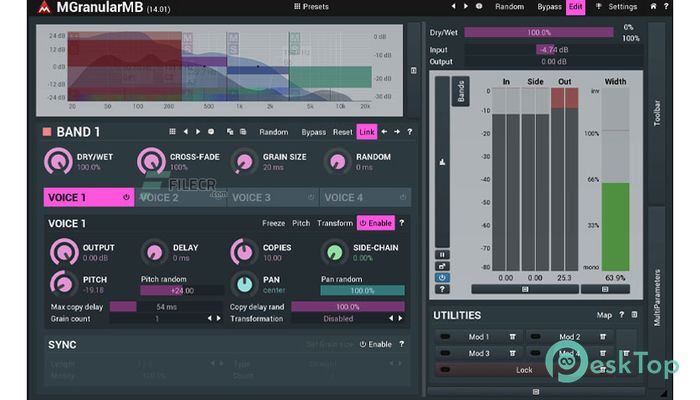This screenshot has height=400, width=700.
Task: Toggle Voice 1 power button on its tab
Action: tap(126, 197)
